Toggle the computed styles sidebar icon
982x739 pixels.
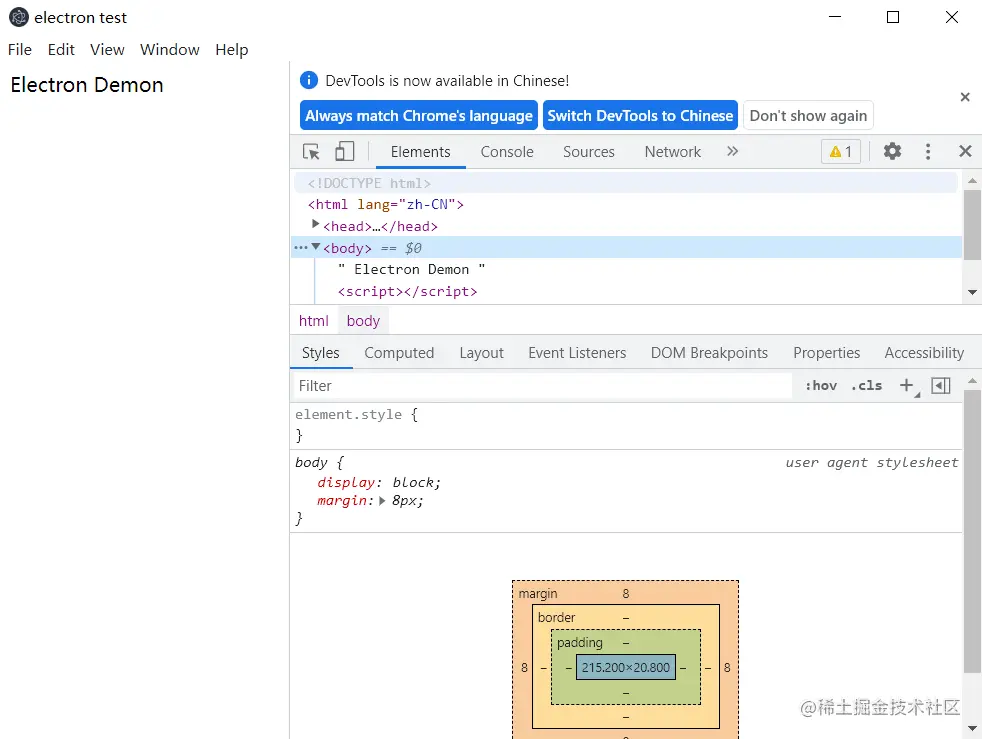(x=941, y=385)
